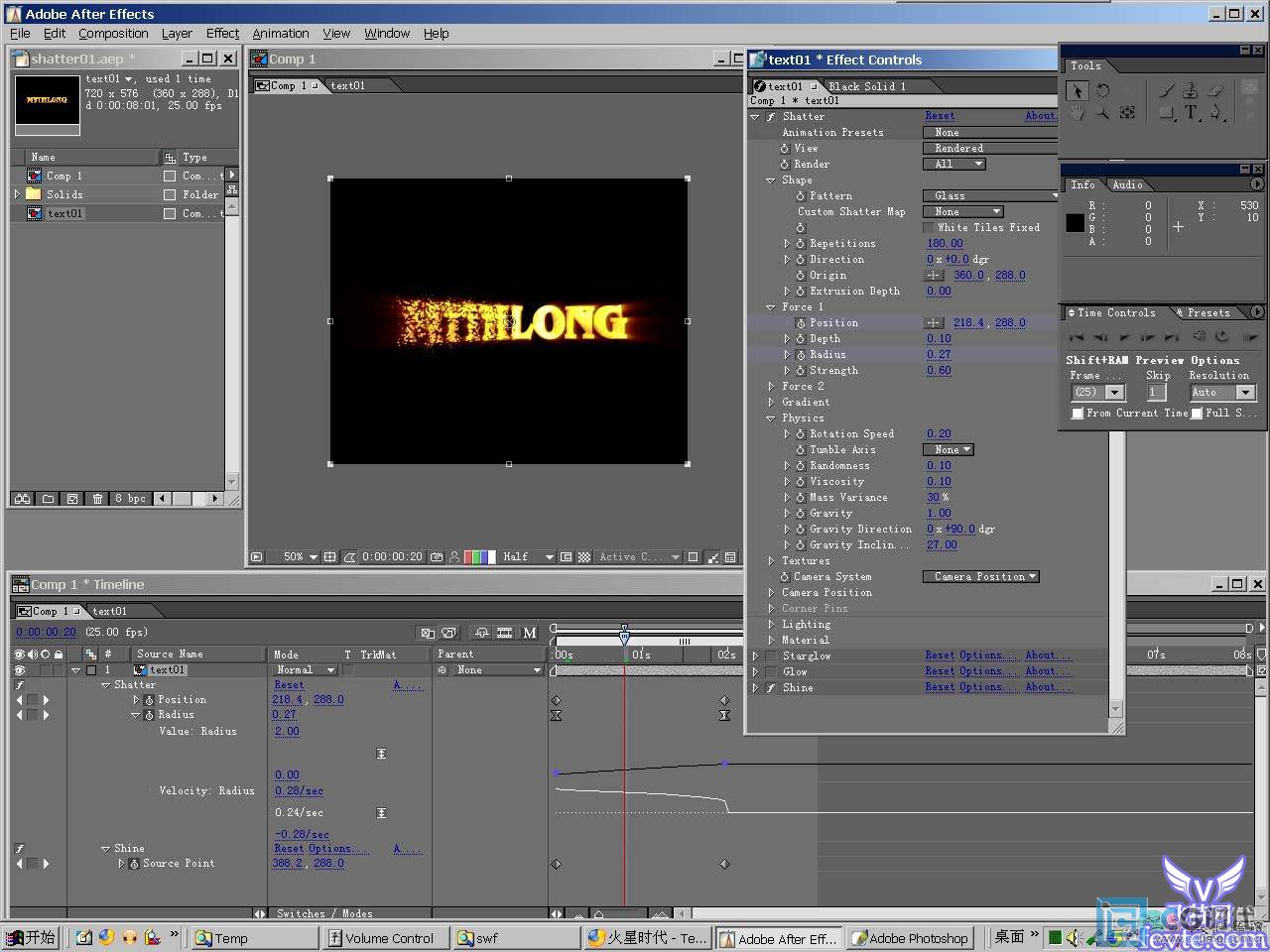The width and height of the screenshot is (1270, 952).
Task: Switch to the Black Solid 1 tab
Action: tap(866, 86)
